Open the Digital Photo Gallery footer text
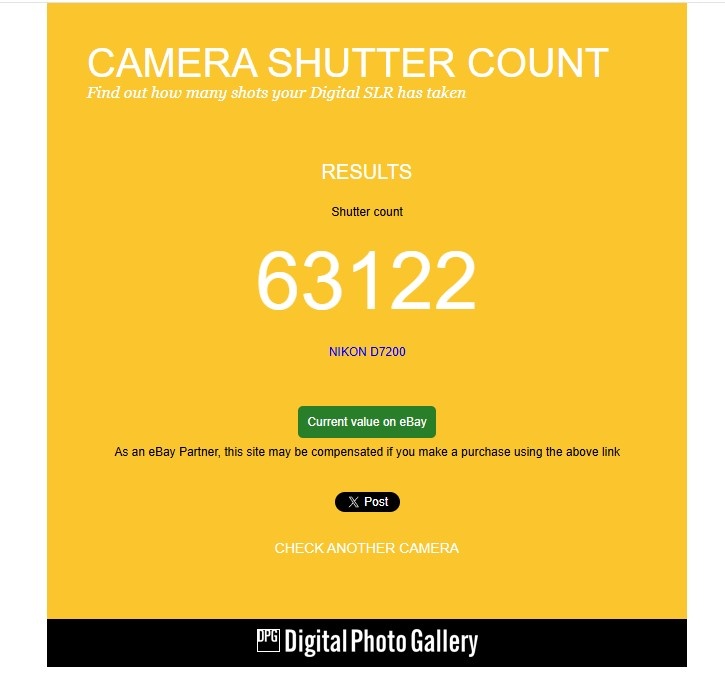 pyautogui.click(x=381, y=642)
